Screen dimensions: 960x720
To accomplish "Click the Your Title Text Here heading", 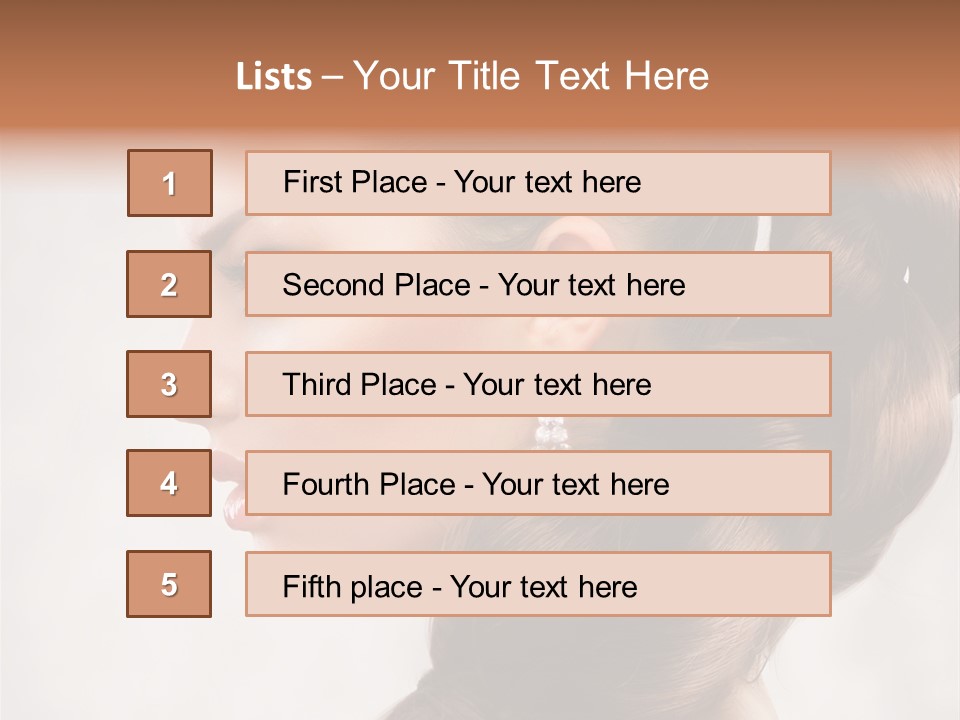I will (x=531, y=76).
